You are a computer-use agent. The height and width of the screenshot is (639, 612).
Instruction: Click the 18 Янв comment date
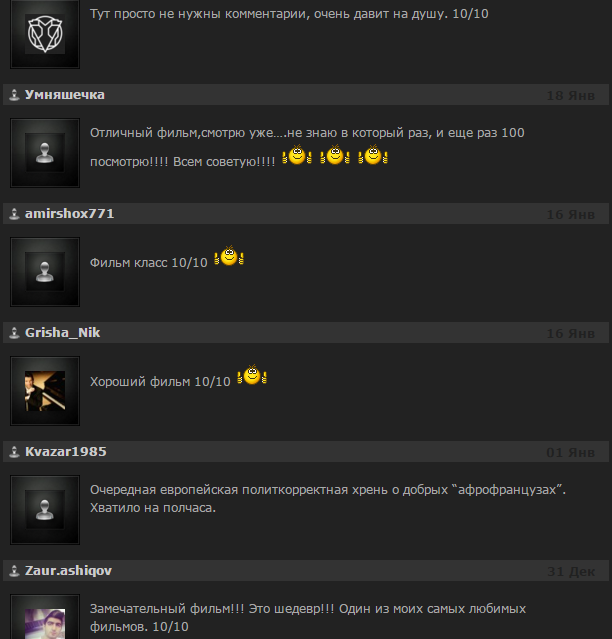coord(570,95)
